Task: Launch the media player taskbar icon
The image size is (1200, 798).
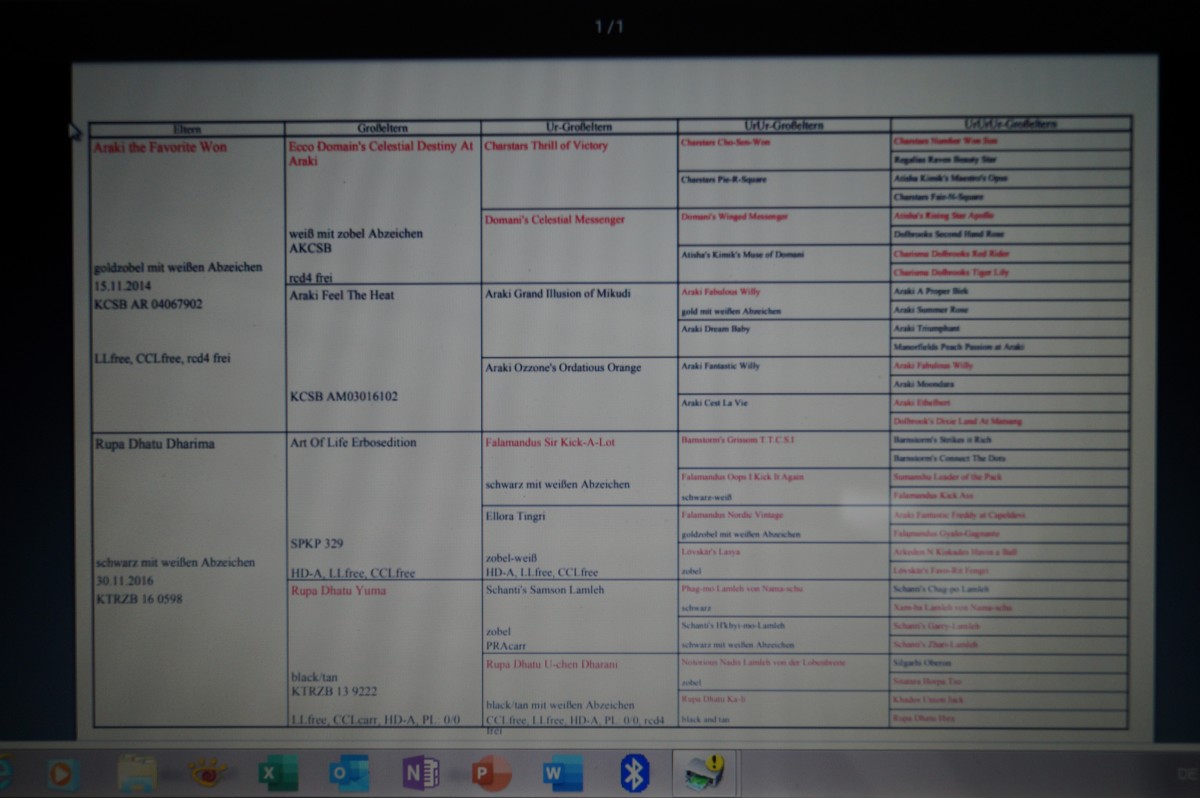Action: [x=63, y=773]
